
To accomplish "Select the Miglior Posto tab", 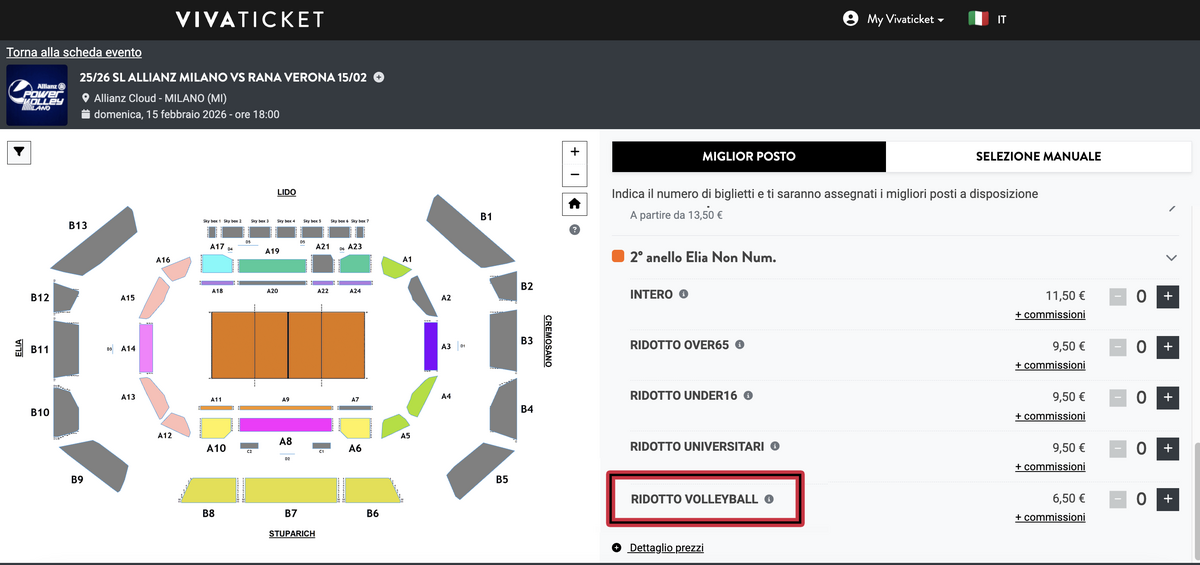I will pyautogui.click(x=749, y=157).
